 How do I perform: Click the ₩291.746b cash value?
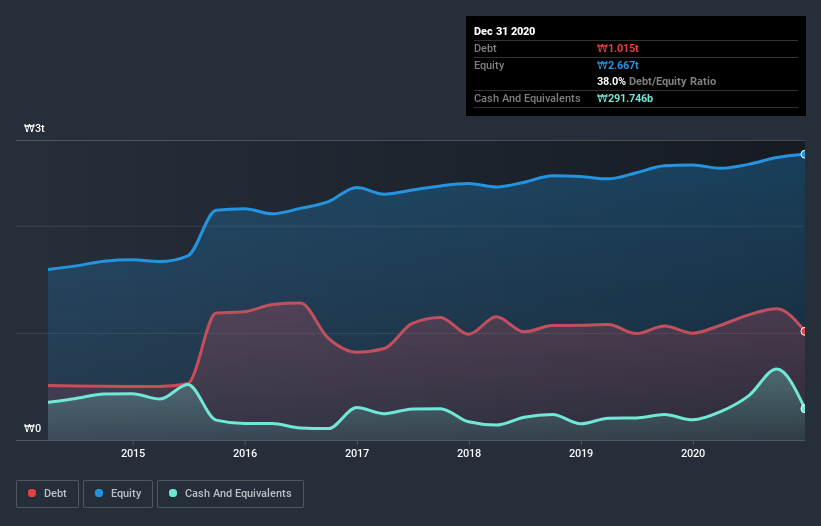tap(625, 98)
